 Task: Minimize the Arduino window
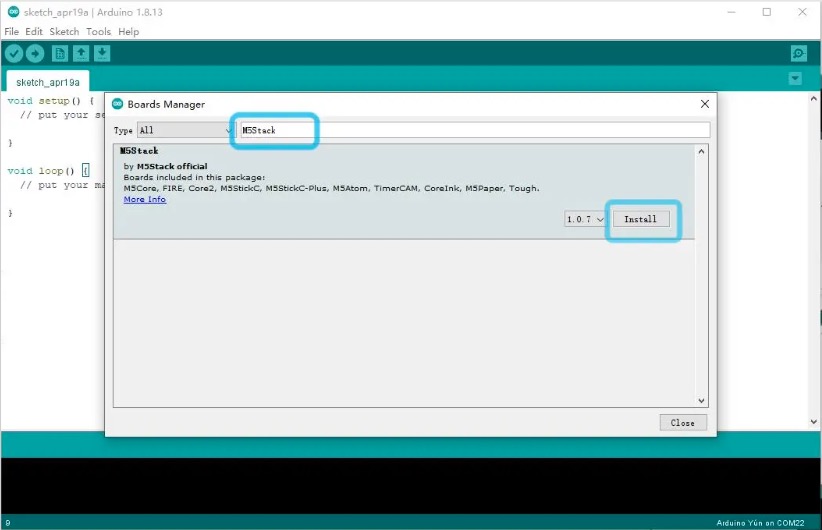coord(732,12)
